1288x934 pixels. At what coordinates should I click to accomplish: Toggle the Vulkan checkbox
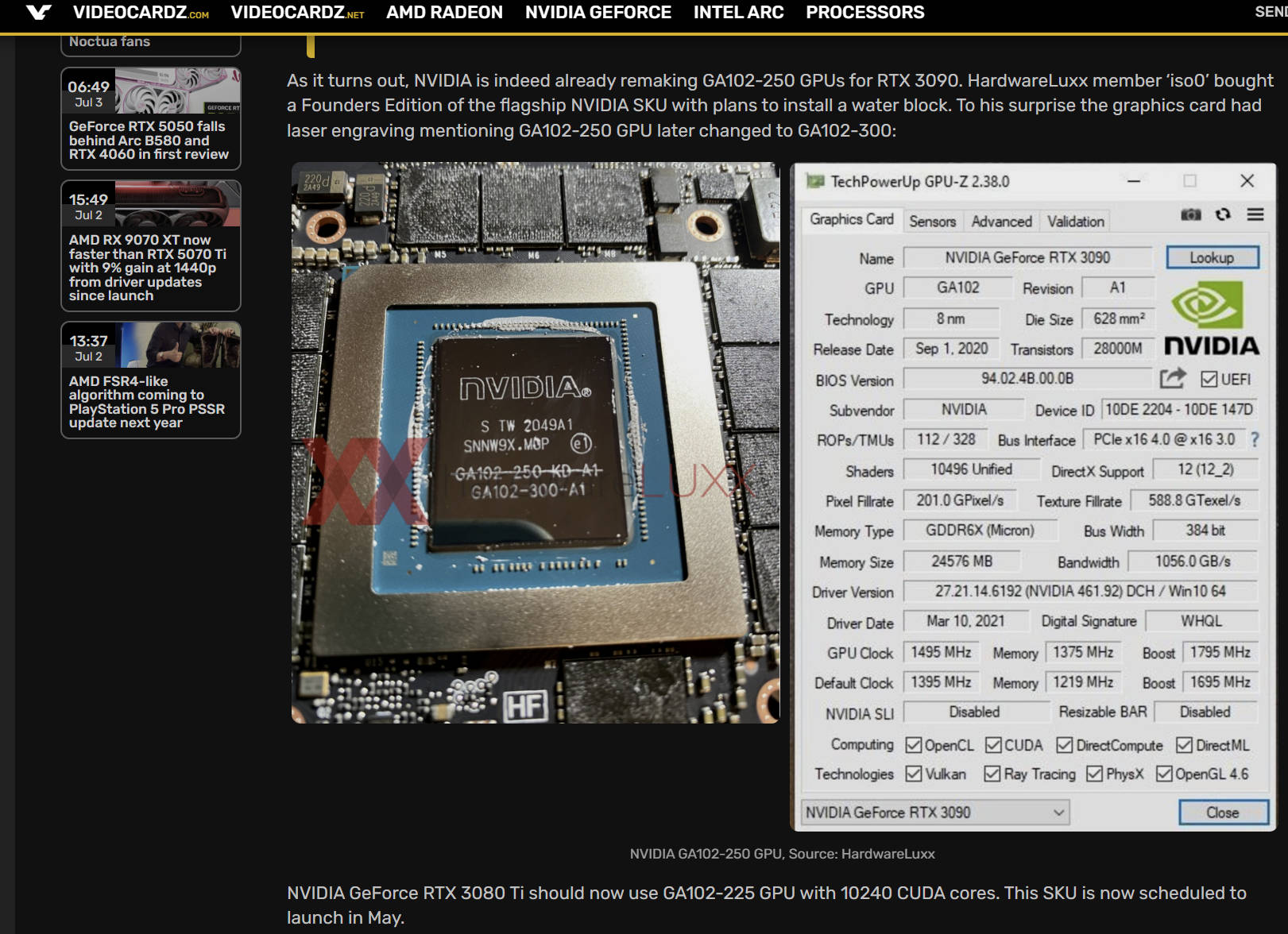[x=914, y=774]
